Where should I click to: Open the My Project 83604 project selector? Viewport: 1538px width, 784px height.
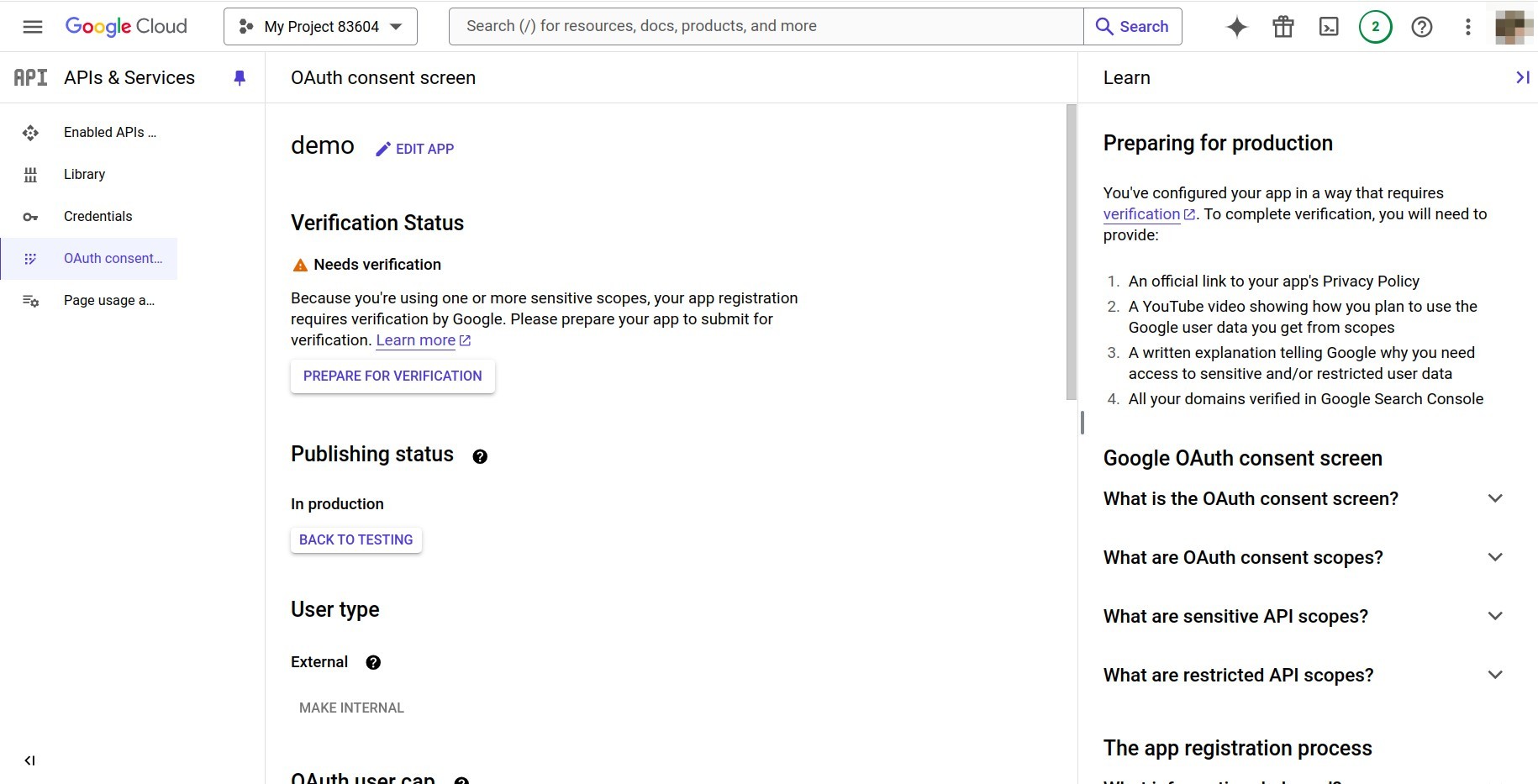point(319,26)
